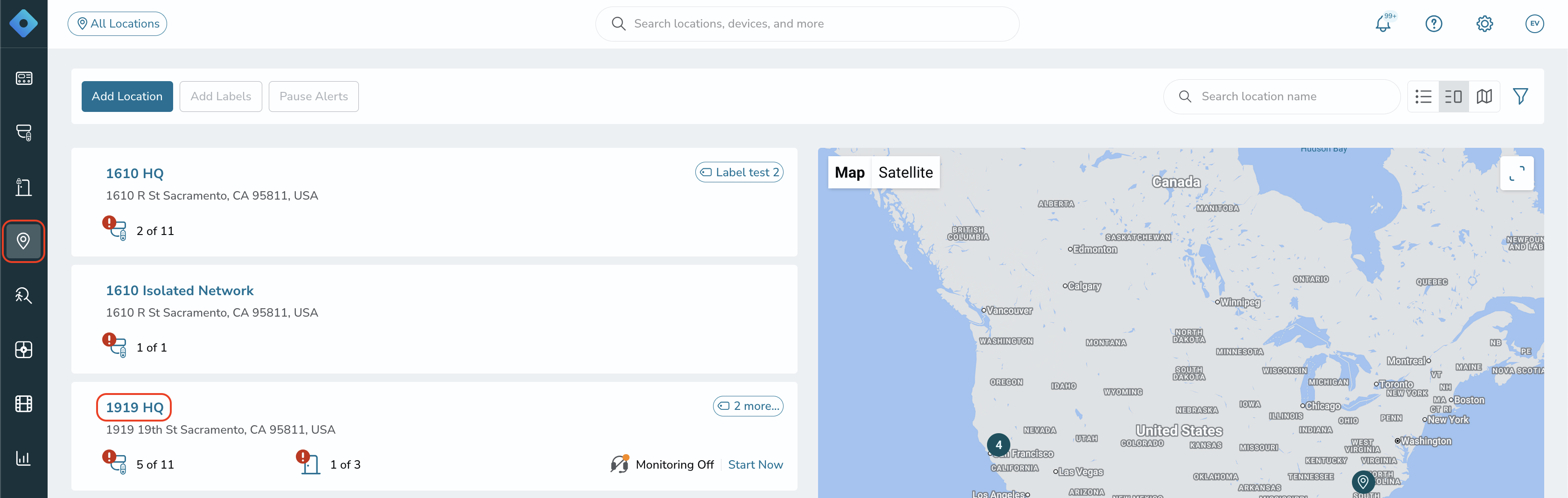Select the Locations pin icon in the sidebar
1568x498 pixels.
point(24,242)
